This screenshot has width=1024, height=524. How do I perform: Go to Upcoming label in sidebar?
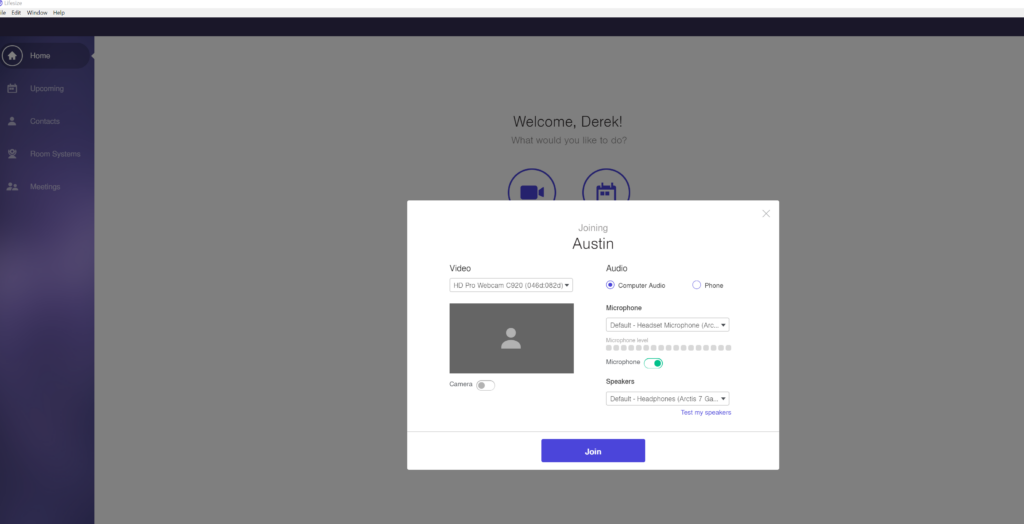47,88
